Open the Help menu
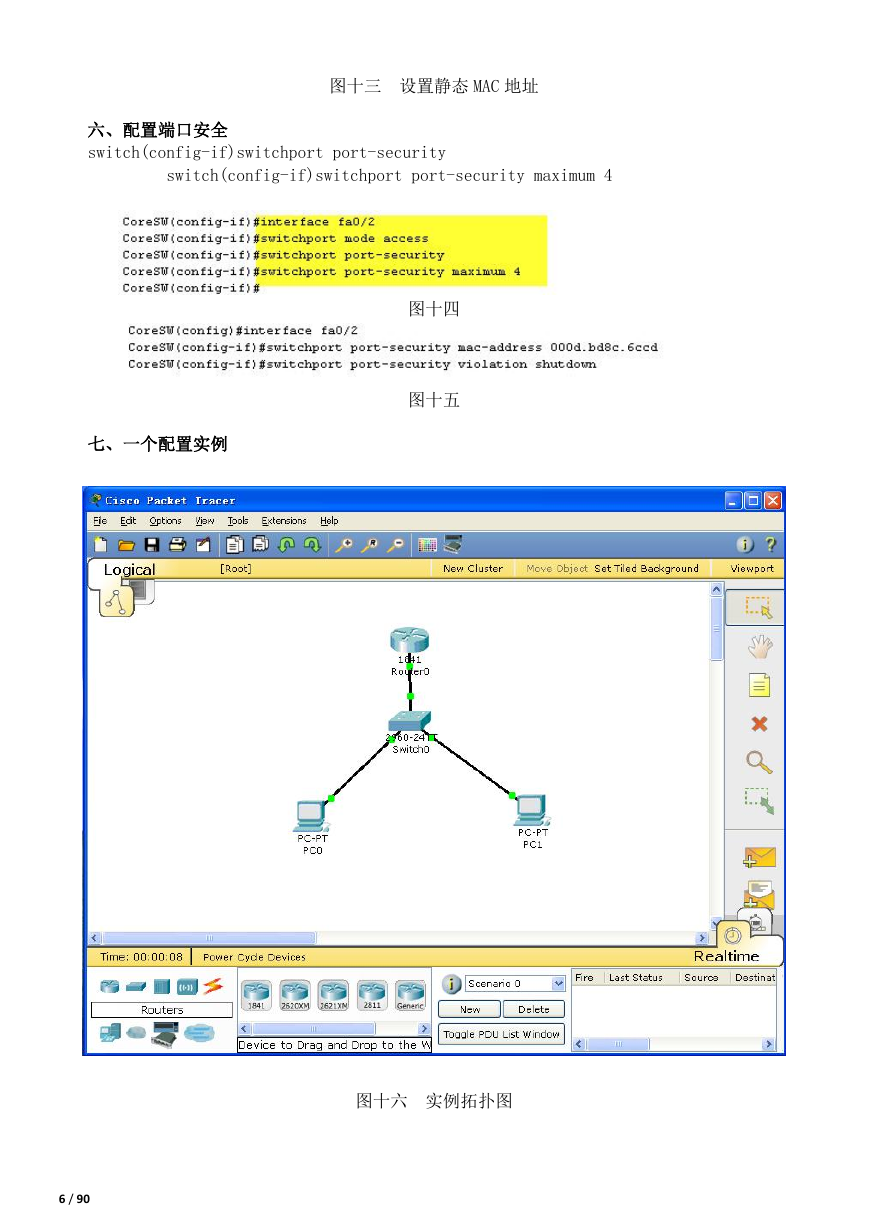Image resolution: width=869 pixels, height=1228 pixels. tap(330, 521)
